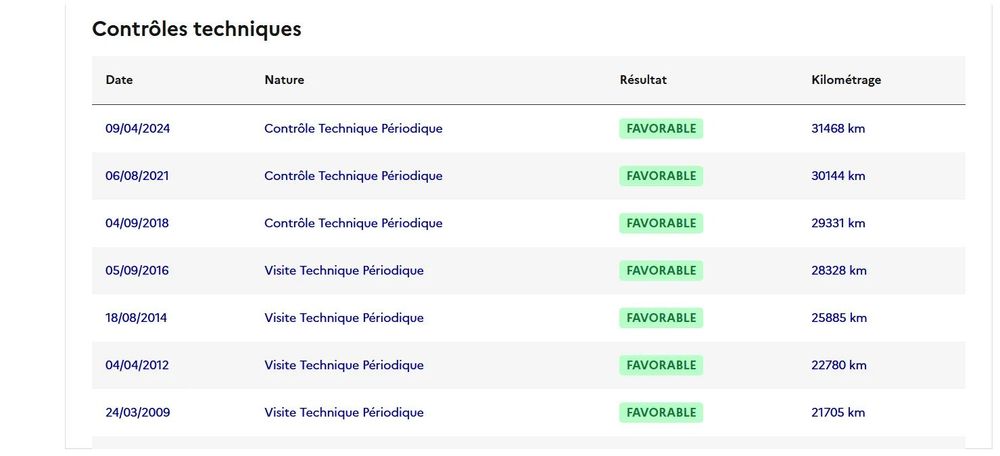The image size is (1000, 456).
Task: Click the 04/04/2012 date entry
Action: click(x=137, y=365)
